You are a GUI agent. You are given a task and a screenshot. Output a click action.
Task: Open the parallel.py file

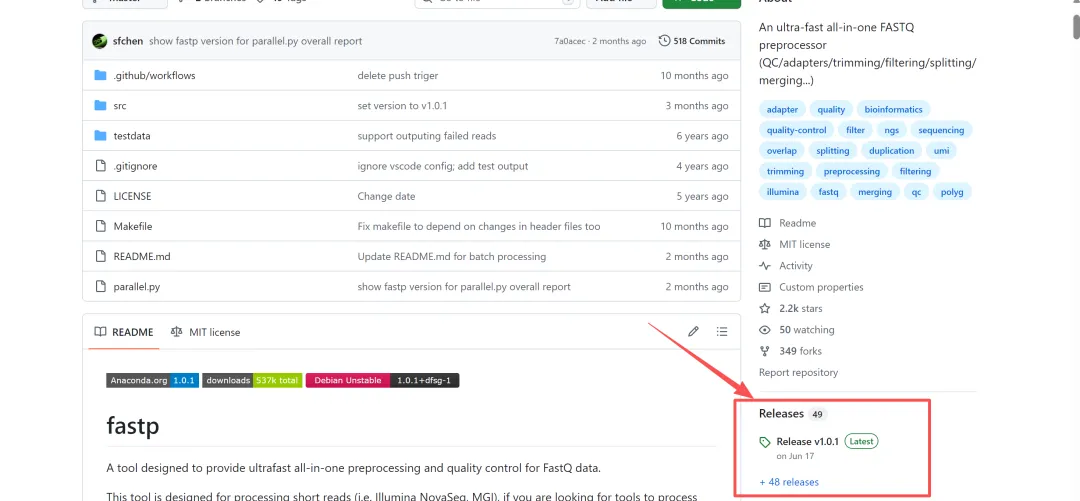136,287
